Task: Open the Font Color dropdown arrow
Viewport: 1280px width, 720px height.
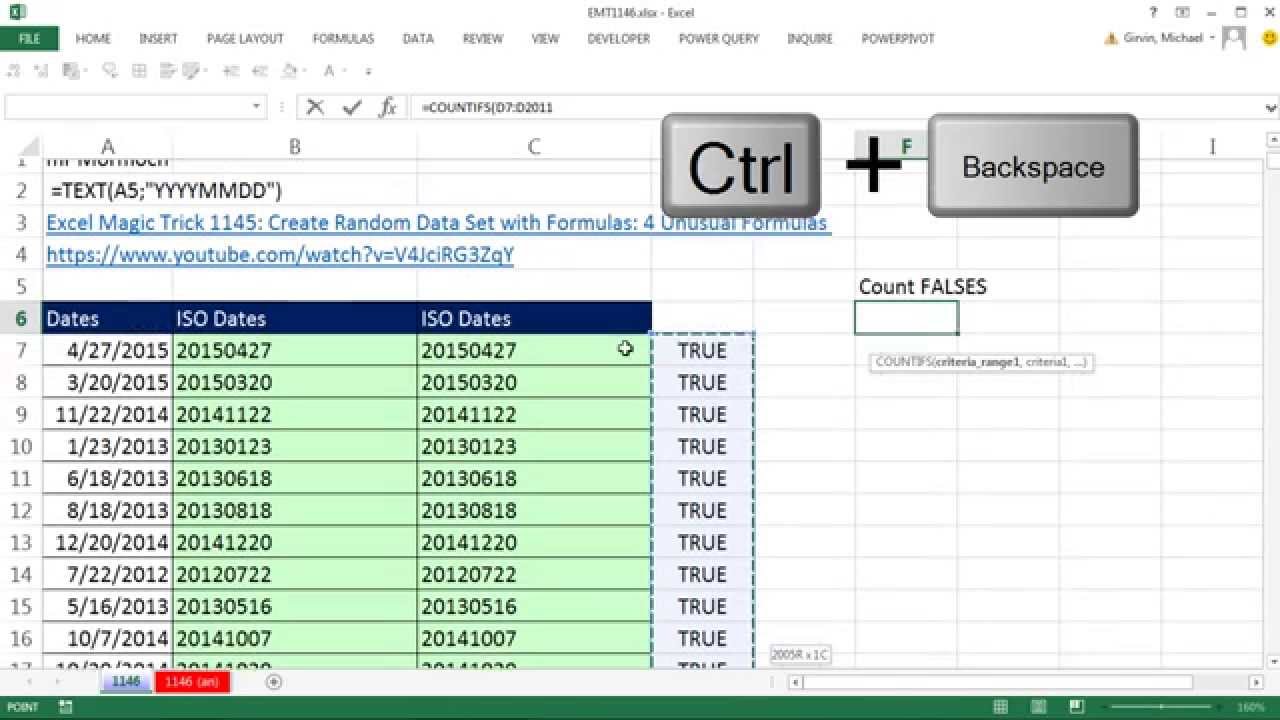Action: point(344,72)
